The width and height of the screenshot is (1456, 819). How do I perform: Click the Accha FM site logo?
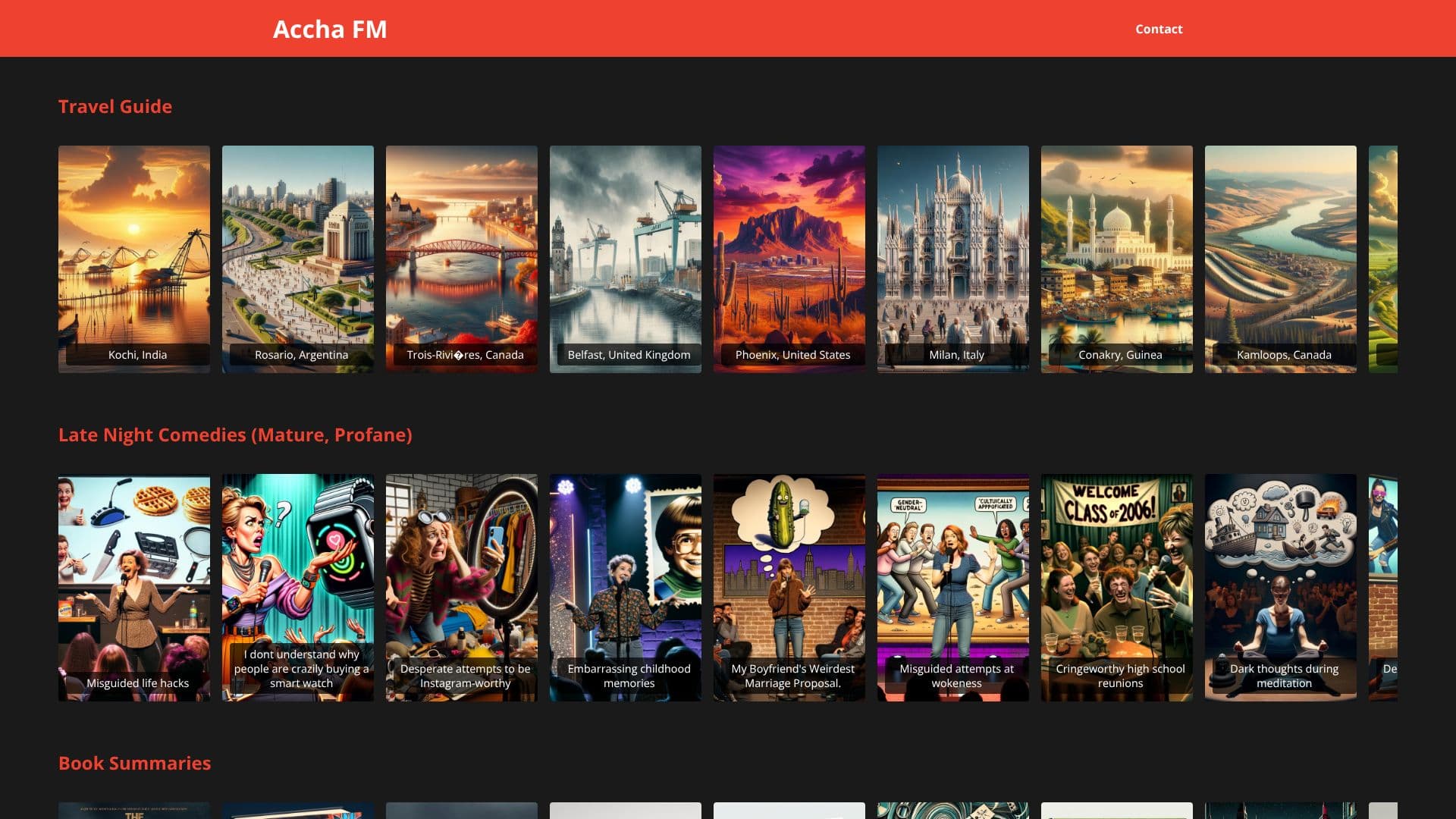[x=330, y=29]
